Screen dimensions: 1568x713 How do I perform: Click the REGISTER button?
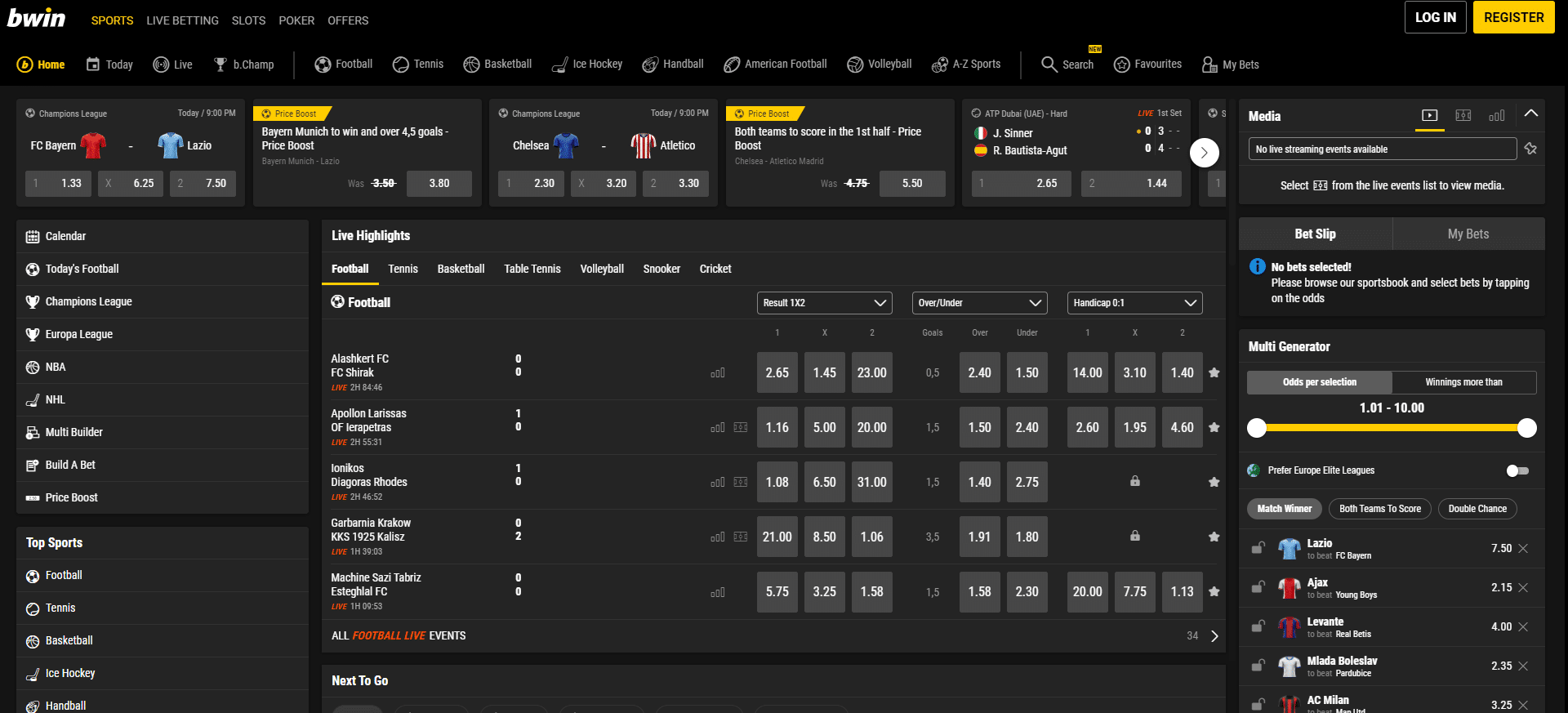point(1514,17)
